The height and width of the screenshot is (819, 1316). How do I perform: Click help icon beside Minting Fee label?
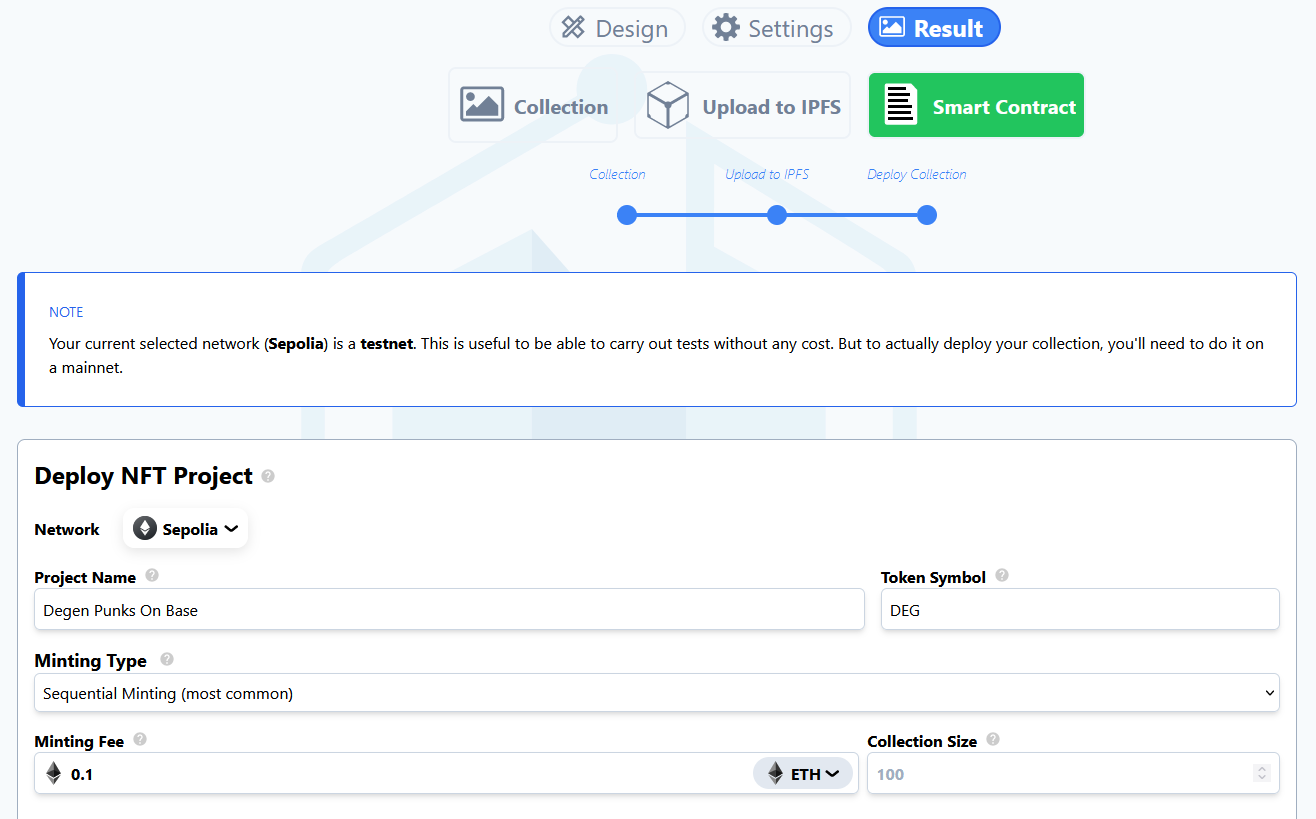coord(140,740)
